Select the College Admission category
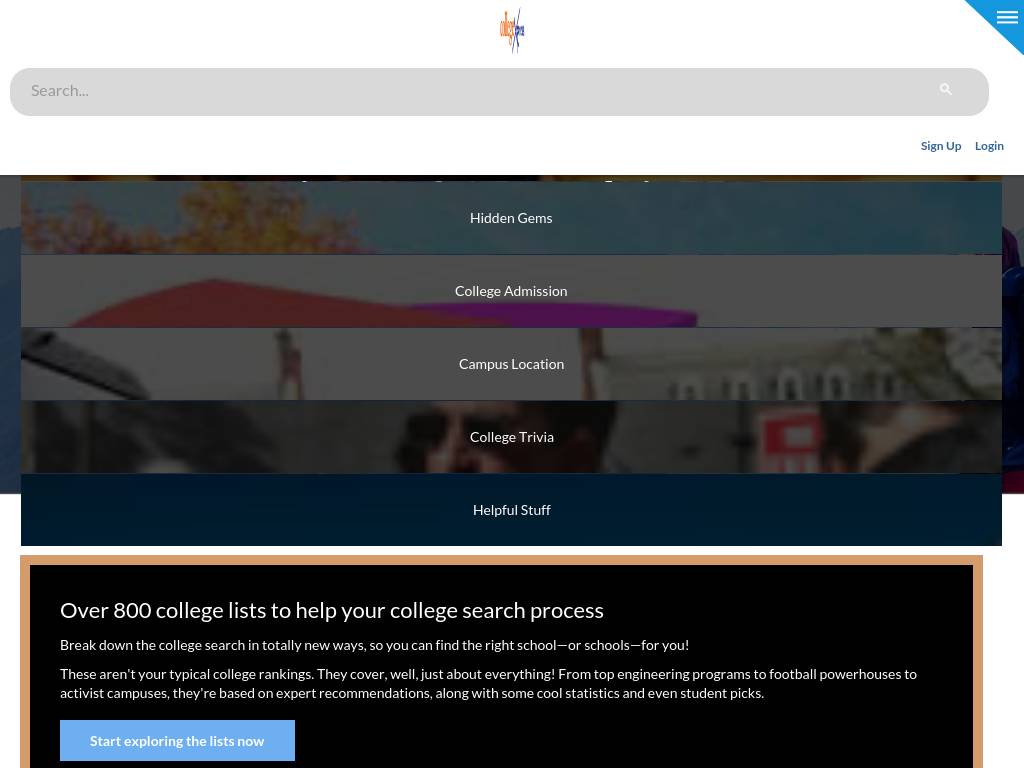 [511, 291]
